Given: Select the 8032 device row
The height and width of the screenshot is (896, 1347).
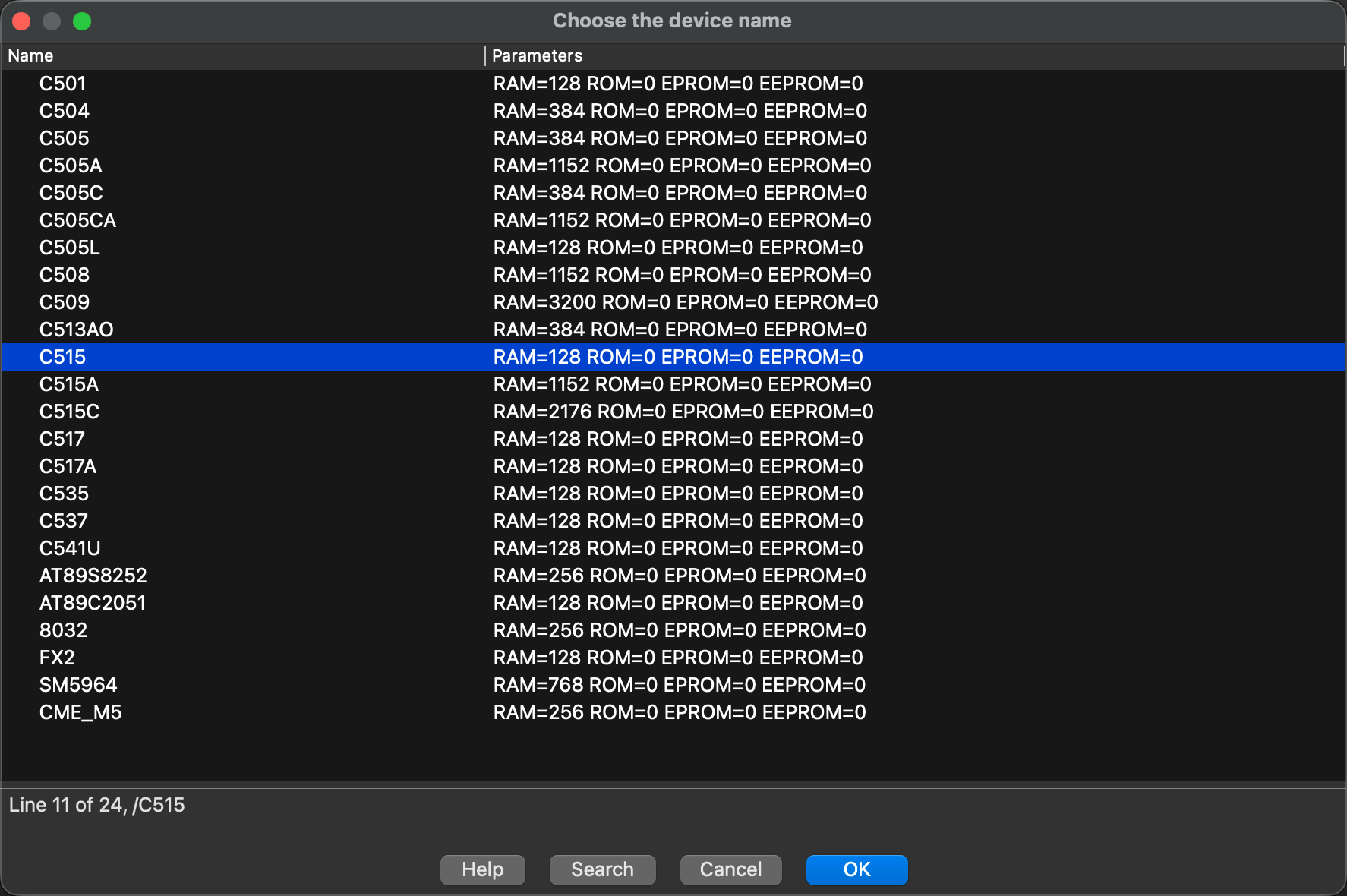Looking at the screenshot, I should click(63, 630).
